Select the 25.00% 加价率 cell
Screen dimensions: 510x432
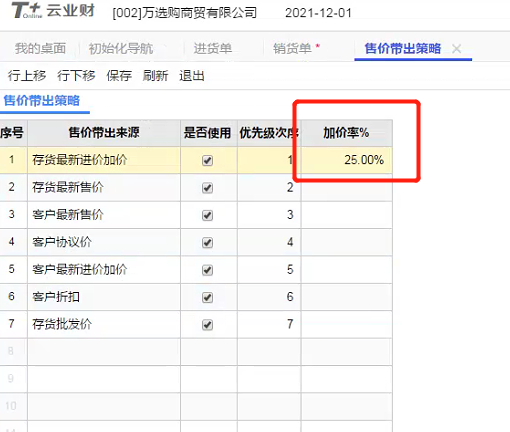tap(347, 160)
